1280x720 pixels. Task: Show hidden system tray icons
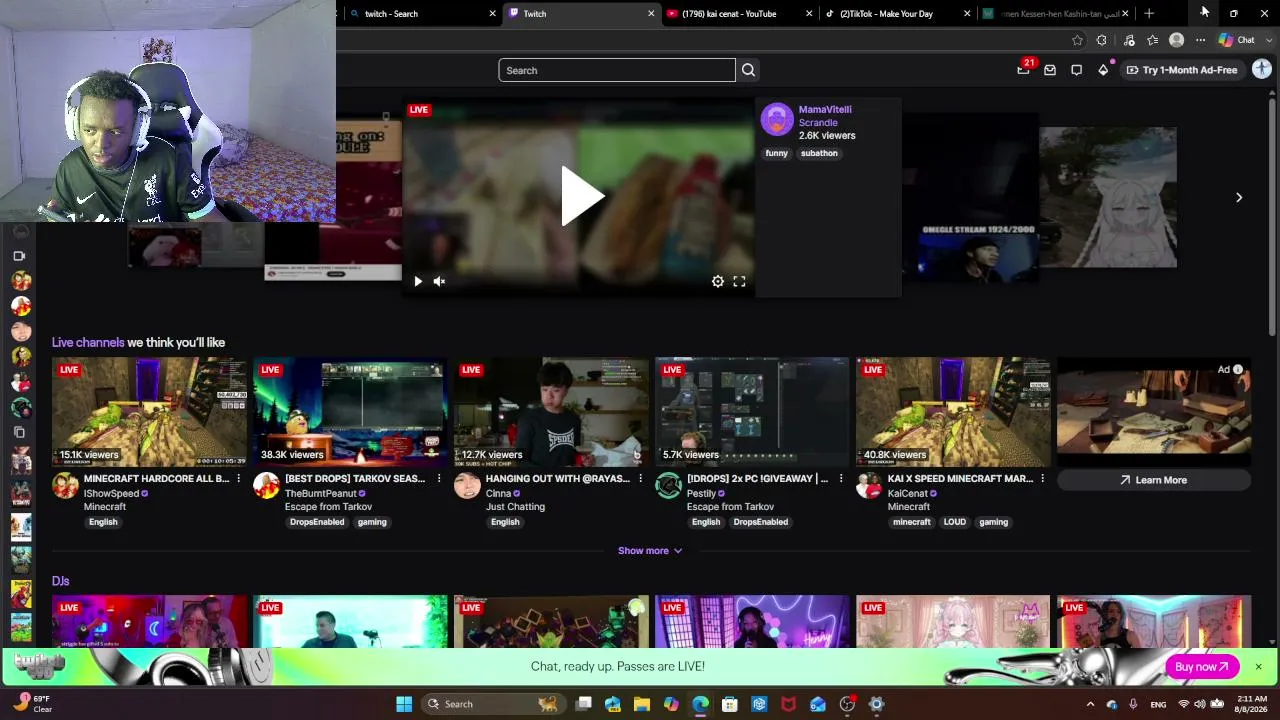pyautogui.click(x=1090, y=704)
